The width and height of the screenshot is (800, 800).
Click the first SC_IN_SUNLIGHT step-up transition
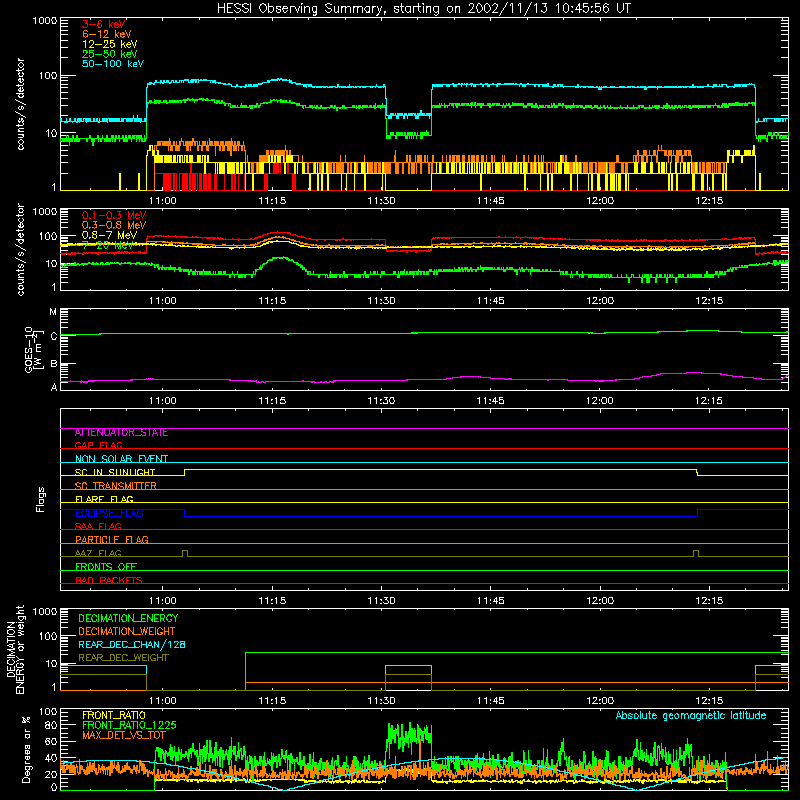pos(185,472)
